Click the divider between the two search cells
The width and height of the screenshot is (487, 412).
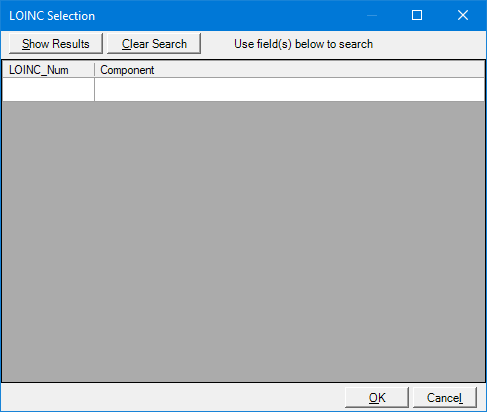[x=95, y=90]
